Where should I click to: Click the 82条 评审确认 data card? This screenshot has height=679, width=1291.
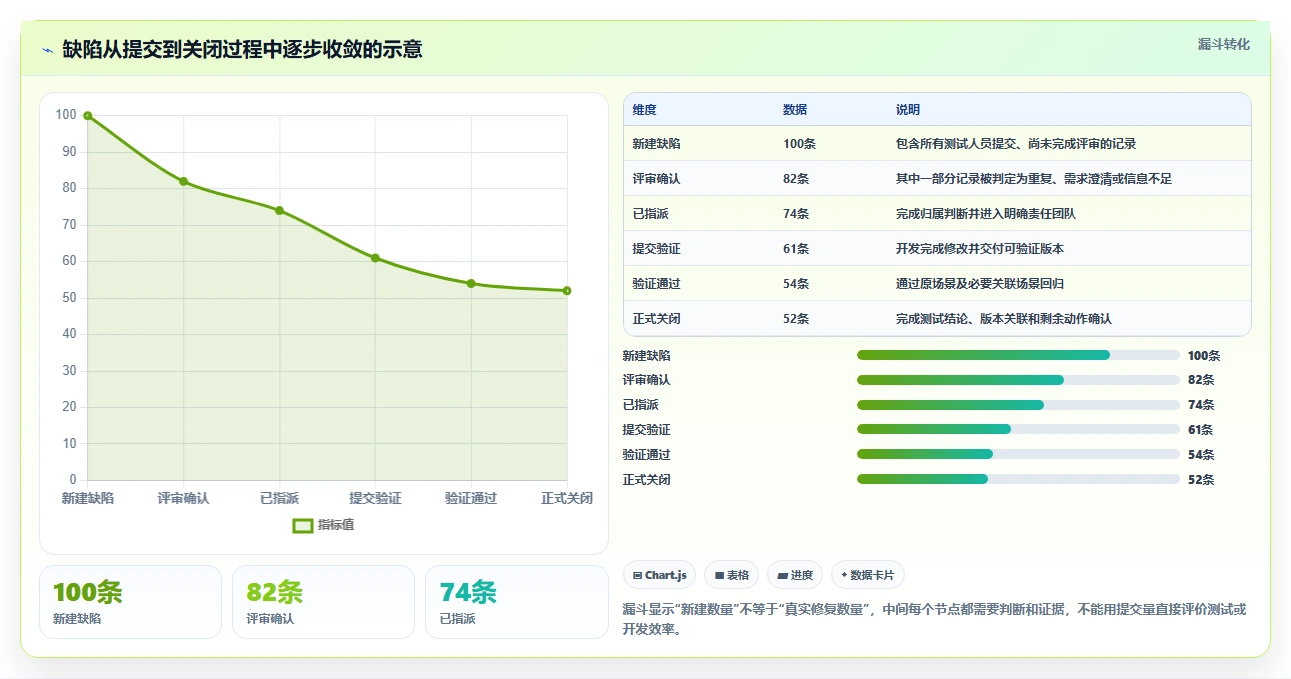323,602
